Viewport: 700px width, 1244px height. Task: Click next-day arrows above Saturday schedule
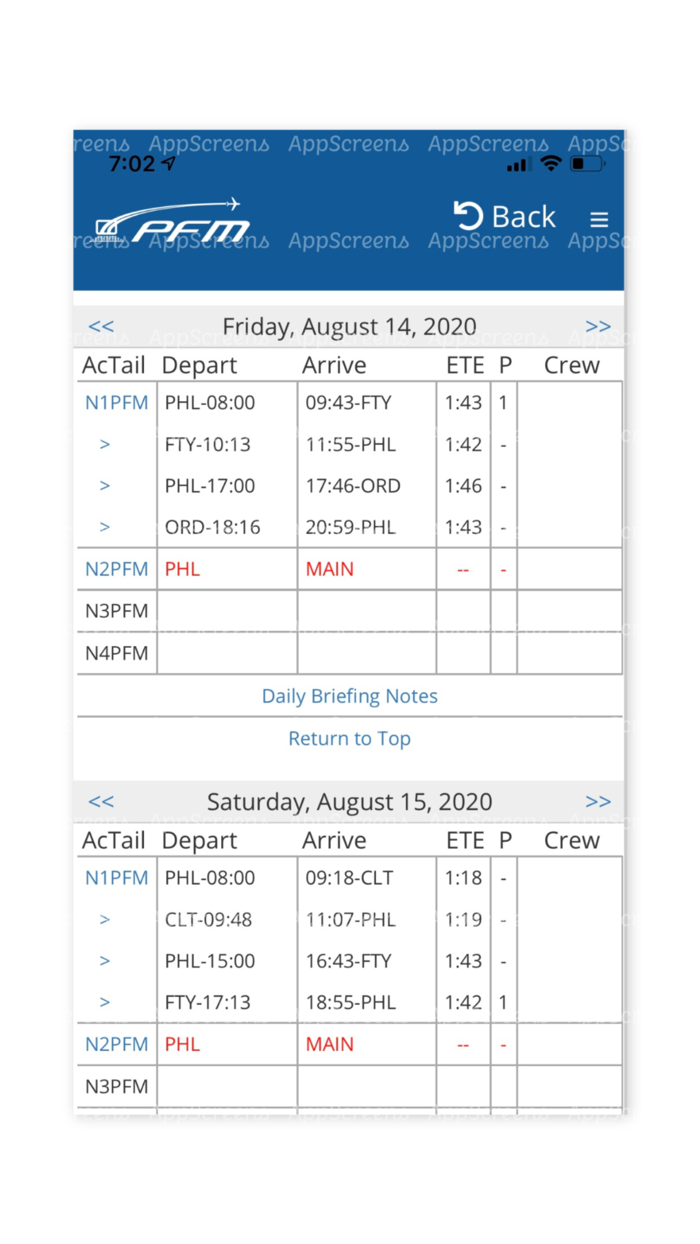point(598,801)
